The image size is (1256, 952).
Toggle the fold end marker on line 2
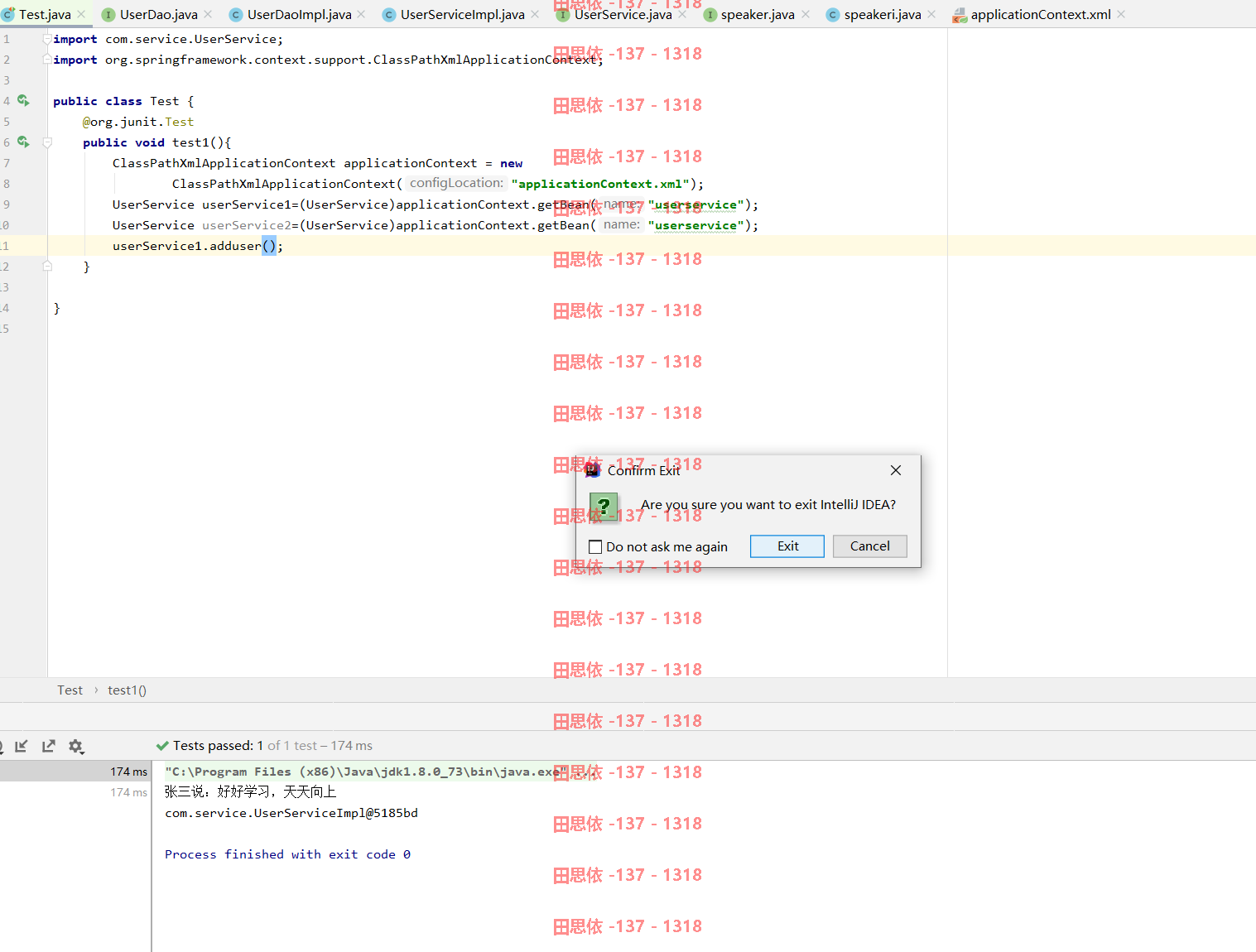pyautogui.click(x=47, y=59)
